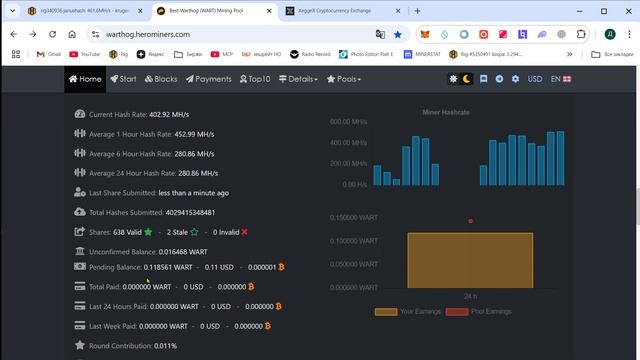The width and height of the screenshot is (640, 360).
Task: Open the YouTube bookmark
Action: [84, 54]
